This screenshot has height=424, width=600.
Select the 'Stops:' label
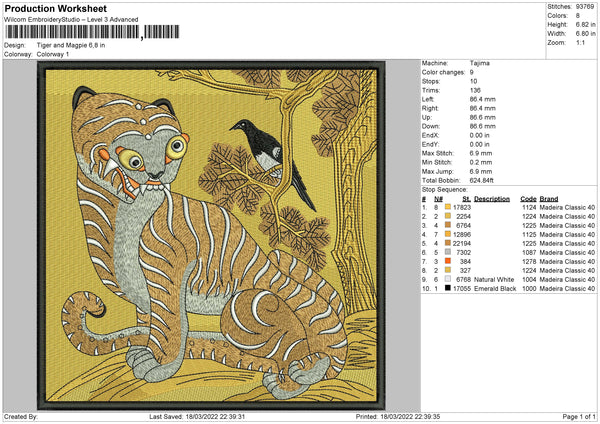click(x=431, y=81)
